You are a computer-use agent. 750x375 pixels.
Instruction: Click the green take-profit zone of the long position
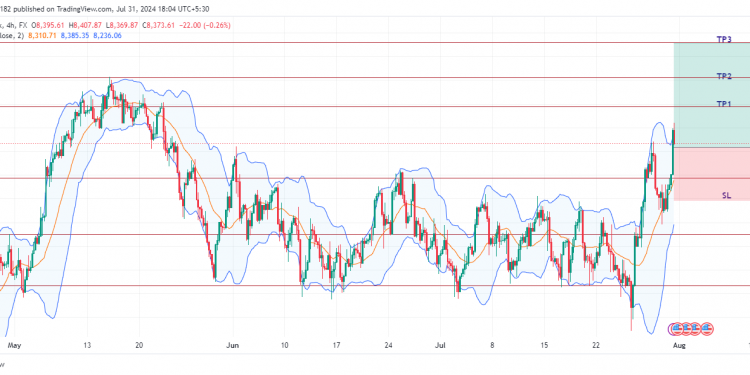[712, 95]
